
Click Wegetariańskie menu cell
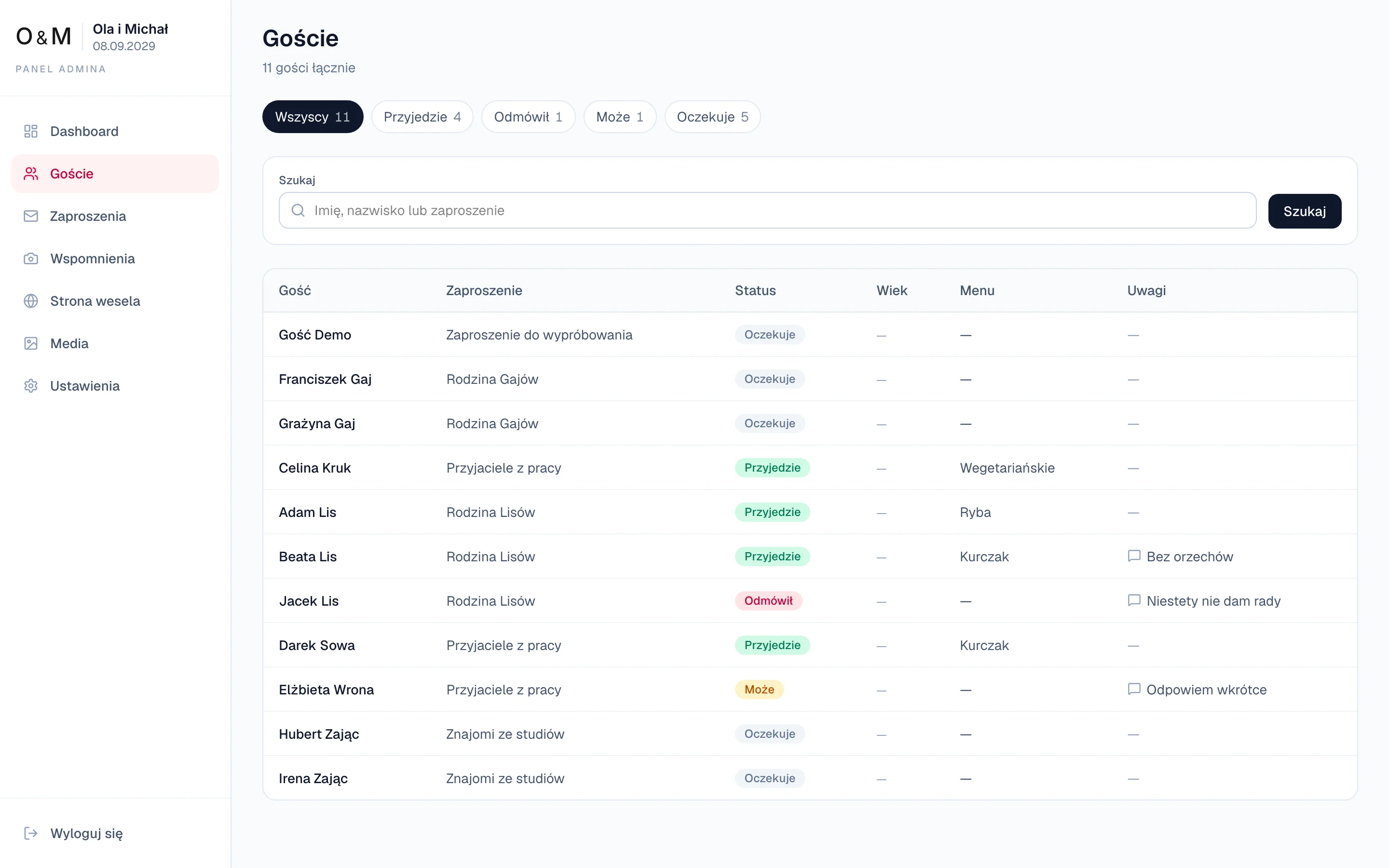click(x=1007, y=468)
